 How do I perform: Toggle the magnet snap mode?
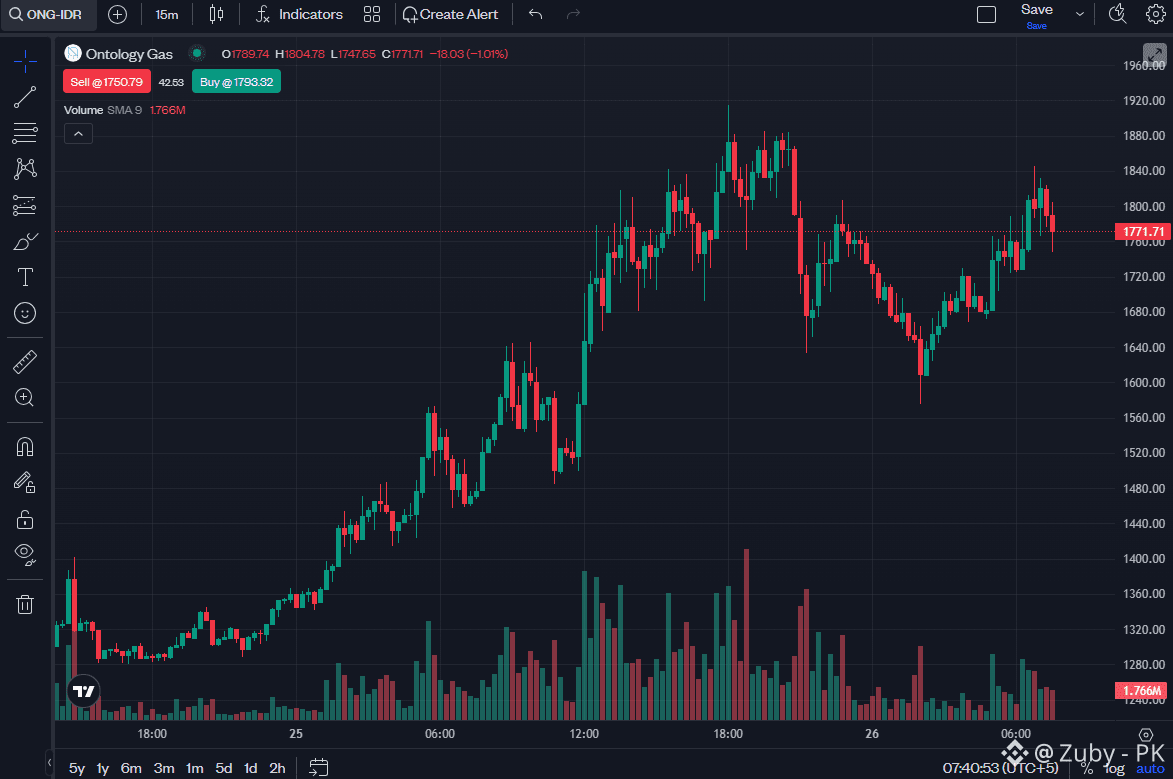pos(25,447)
